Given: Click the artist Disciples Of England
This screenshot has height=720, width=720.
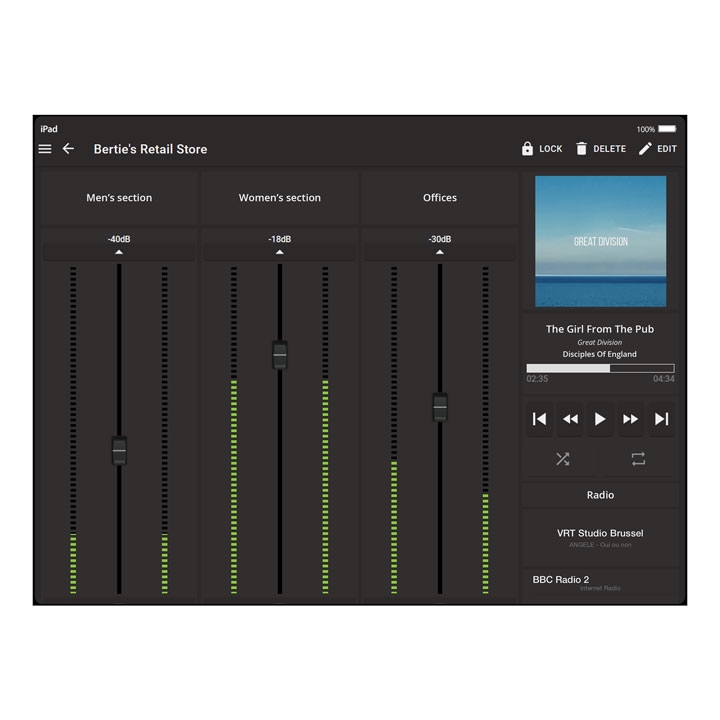Looking at the screenshot, I should (600, 354).
